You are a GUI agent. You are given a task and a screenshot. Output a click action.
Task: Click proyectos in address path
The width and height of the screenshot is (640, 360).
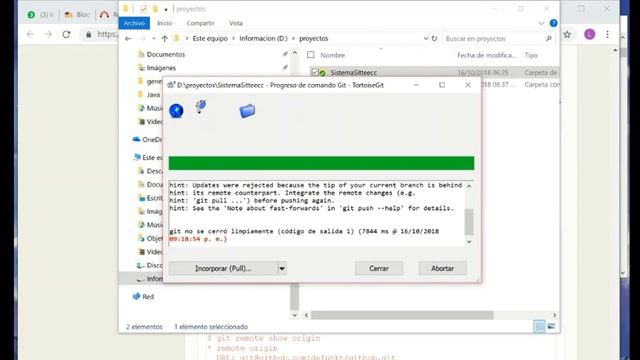click(313, 38)
